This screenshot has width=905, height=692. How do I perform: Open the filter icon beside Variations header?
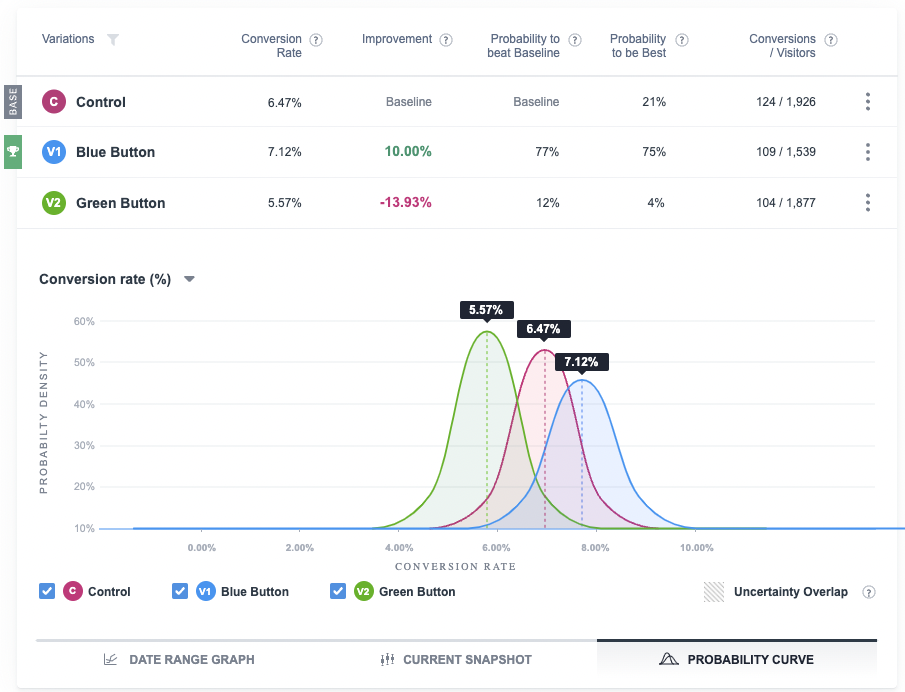tap(113, 39)
